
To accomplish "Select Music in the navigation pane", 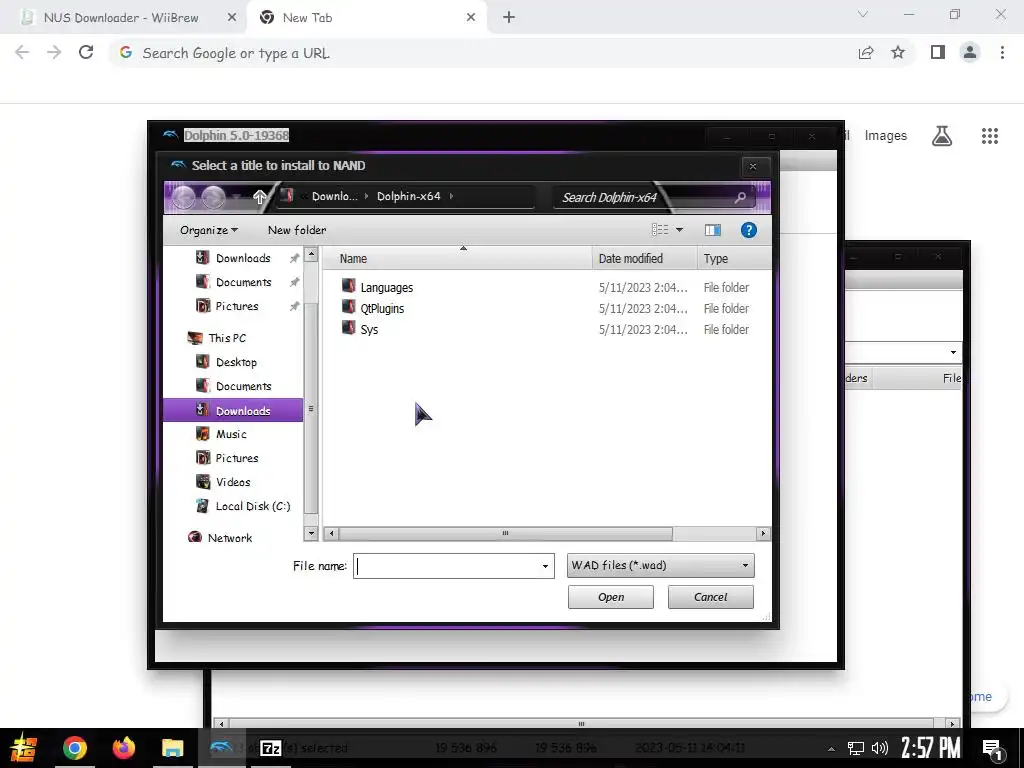I will click(231, 434).
